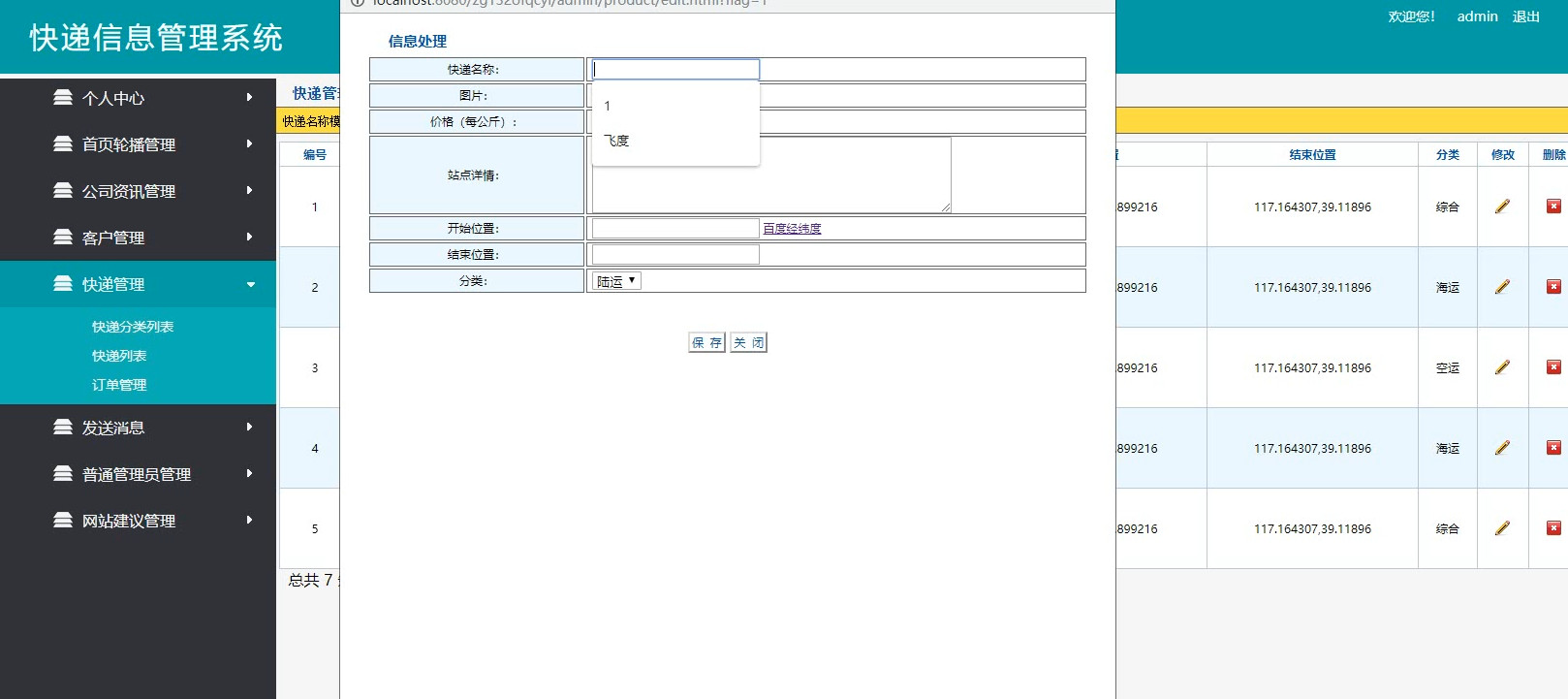The height and width of the screenshot is (699, 1568).
Task: Open 快递分类列表 submenu item
Action: (133, 327)
